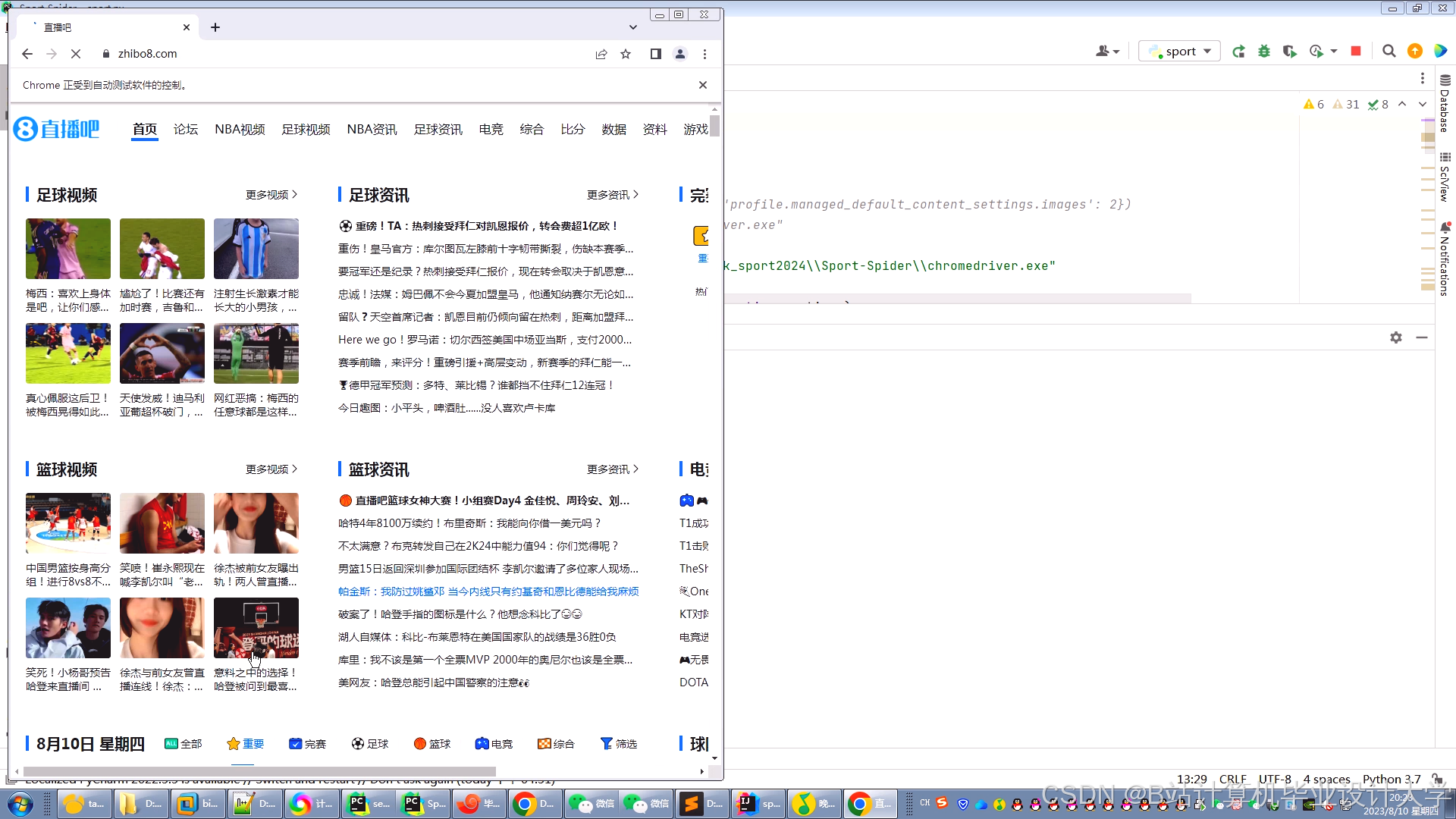Stop the running program with red square
The width and height of the screenshot is (1456, 819).
(1356, 51)
